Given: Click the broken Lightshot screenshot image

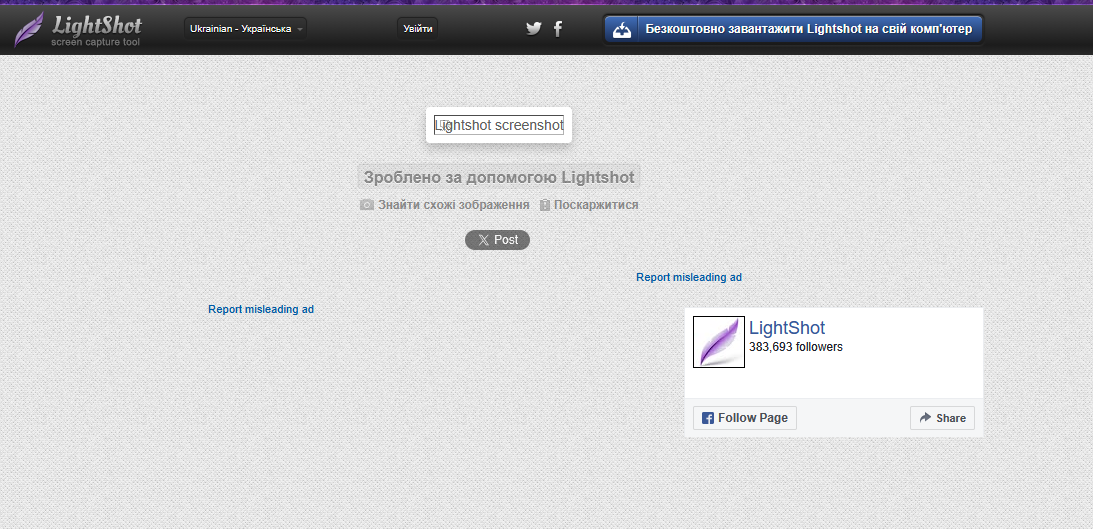Looking at the screenshot, I should click(499, 125).
